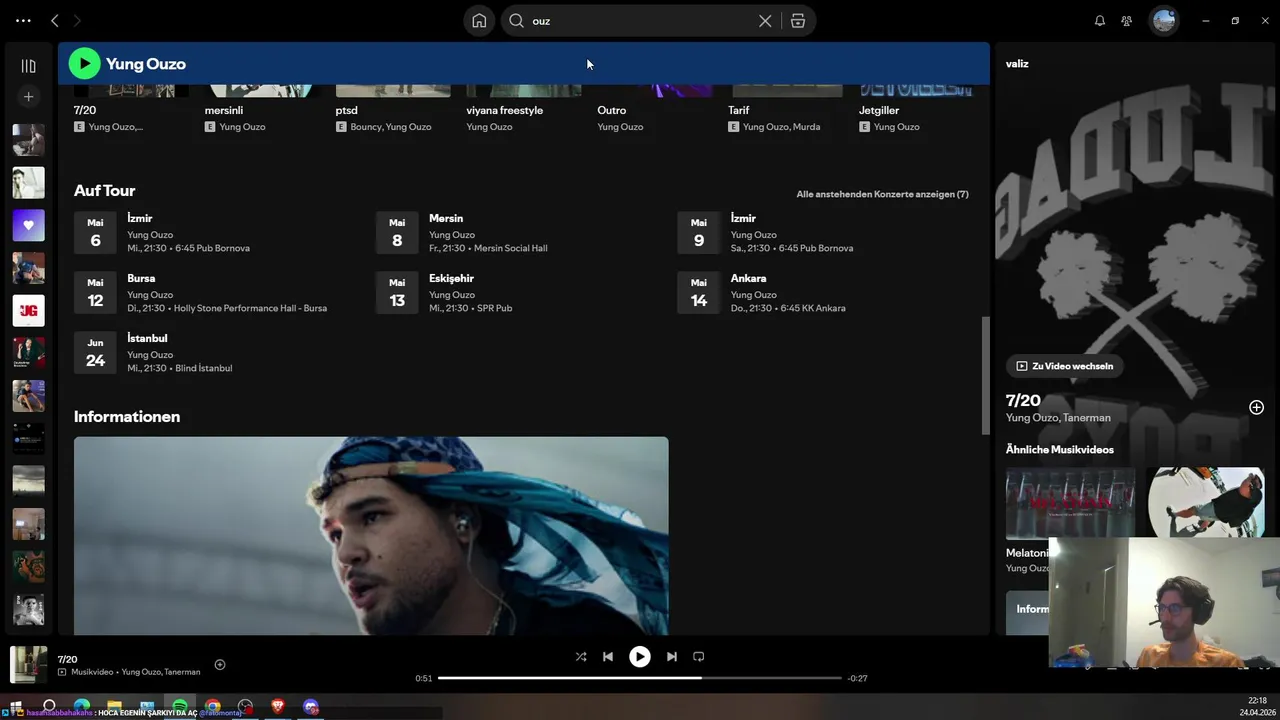
Task: Open the Jetgiller track title
Action: pos(879,110)
